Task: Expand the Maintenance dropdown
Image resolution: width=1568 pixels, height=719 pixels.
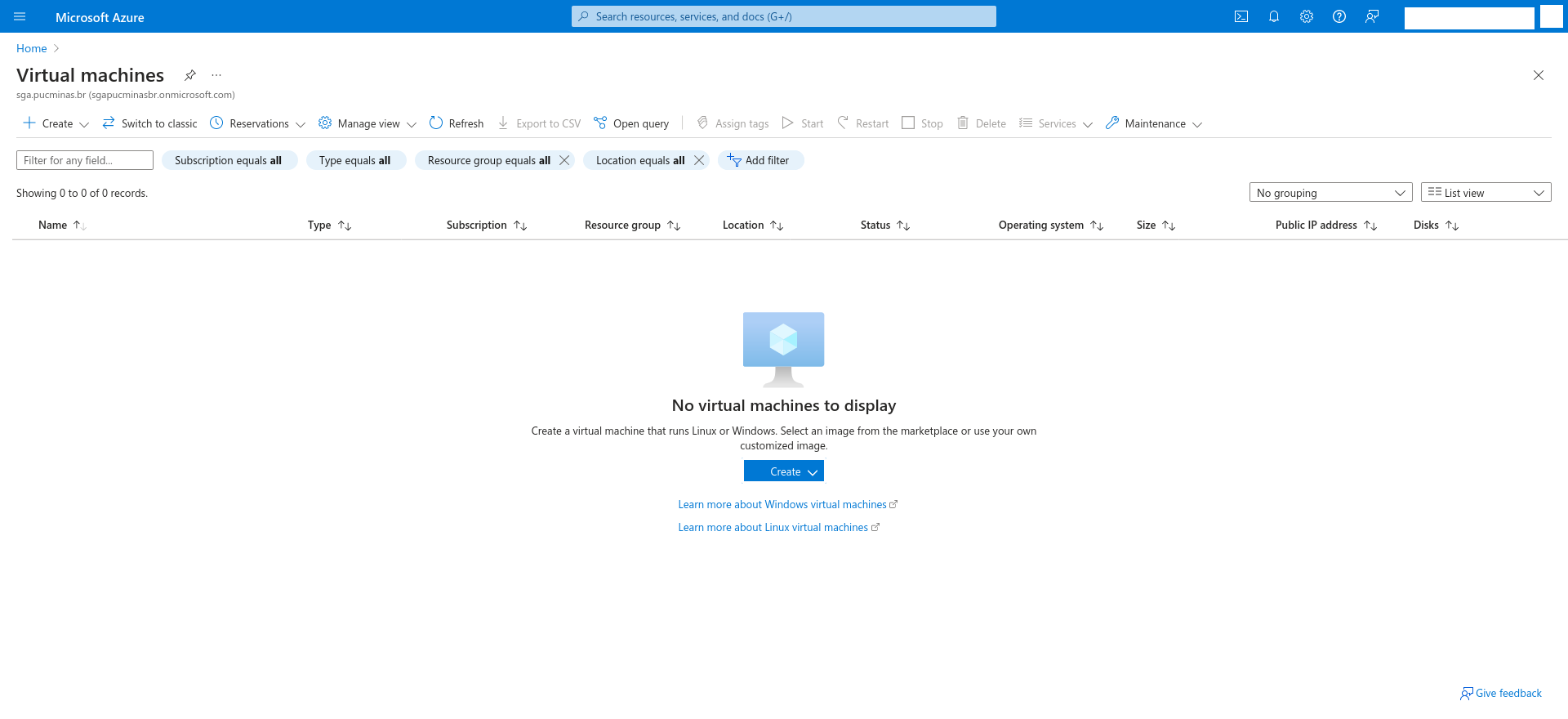Action: coord(1154,123)
